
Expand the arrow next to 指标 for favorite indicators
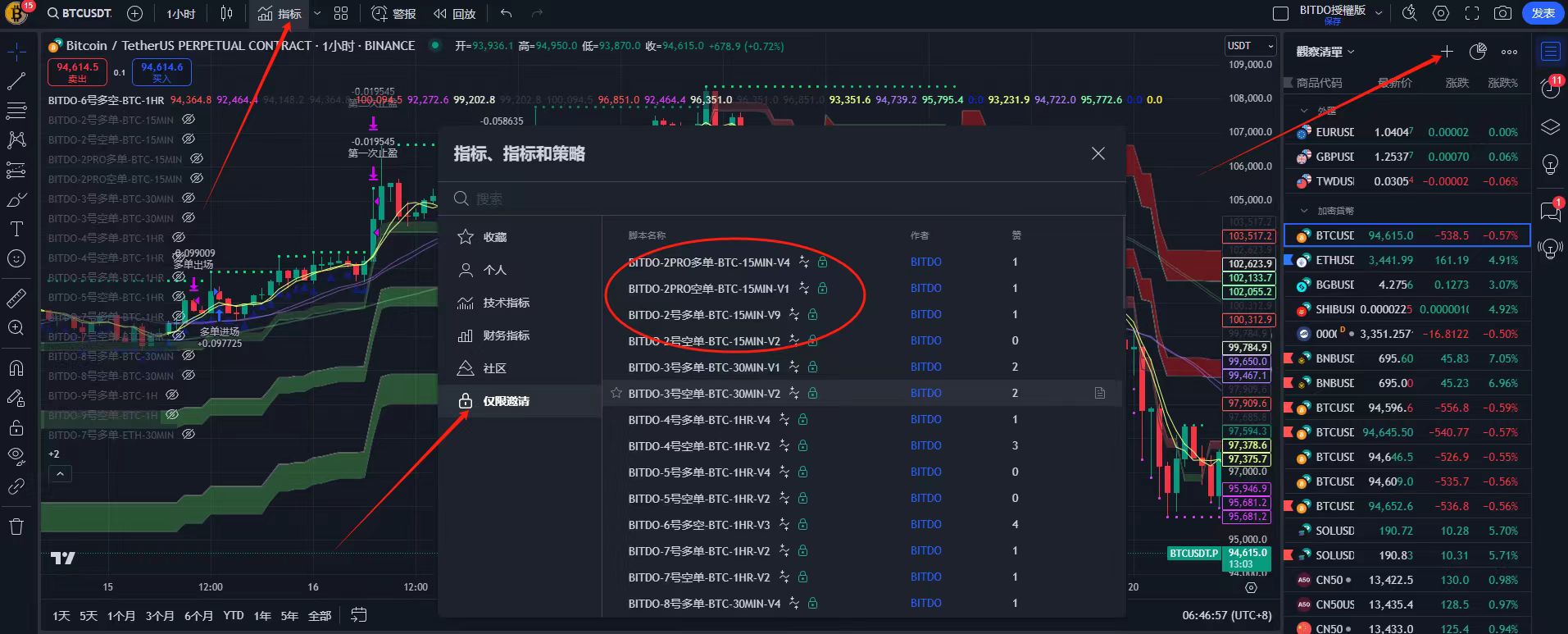click(317, 13)
